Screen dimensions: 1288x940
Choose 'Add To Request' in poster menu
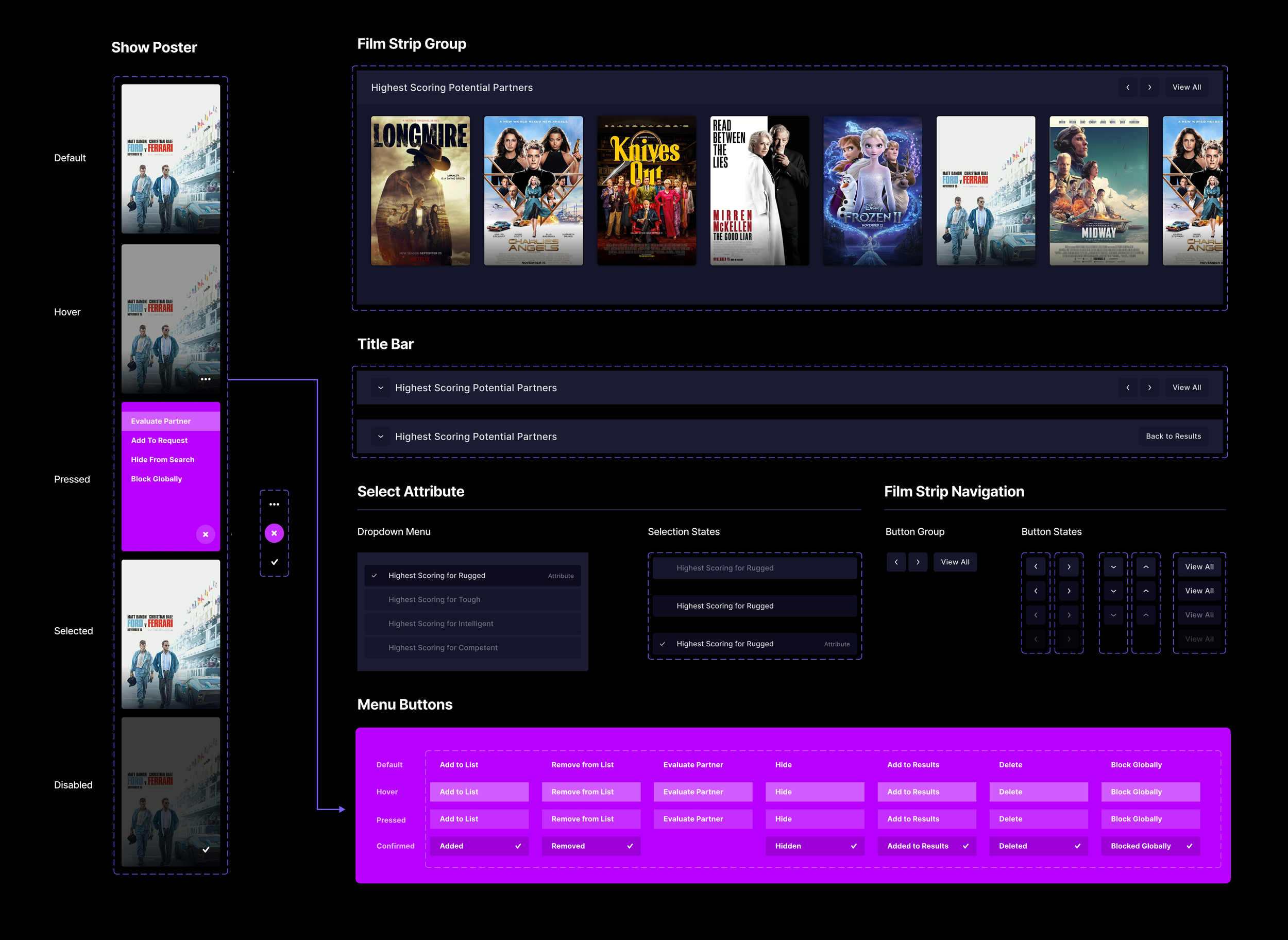click(x=159, y=441)
